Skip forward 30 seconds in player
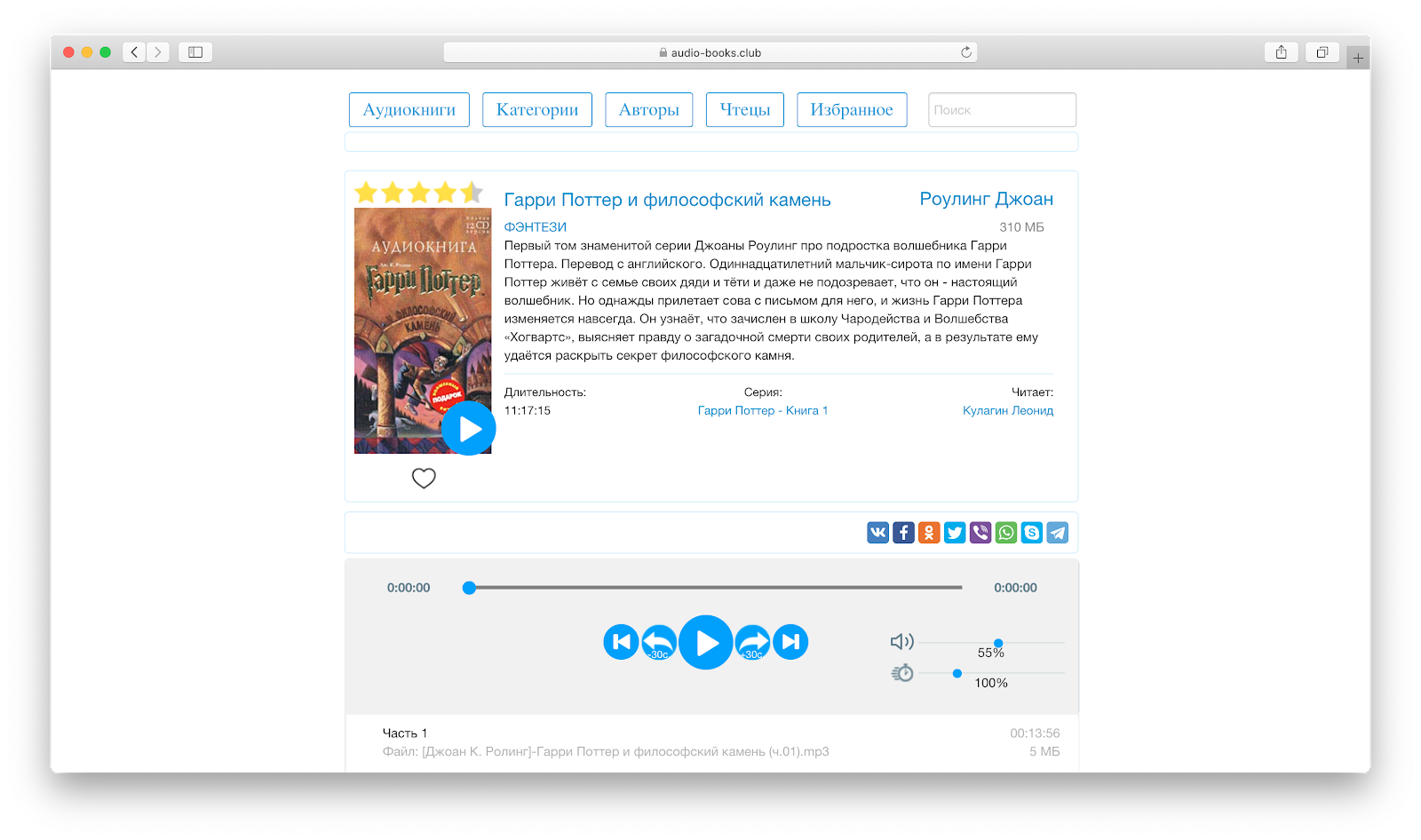The image size is (1421, 840). [x=752, y=642]
